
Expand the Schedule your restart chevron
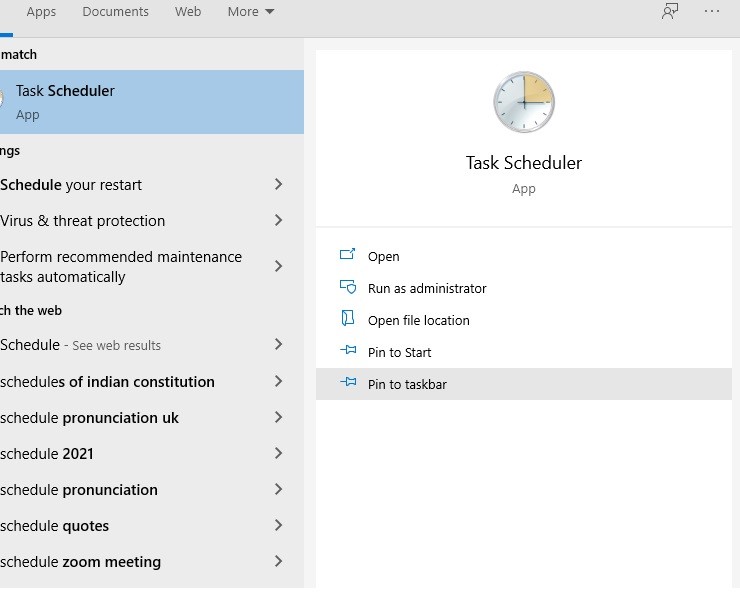pyautogui.click(x=278, y=184)
